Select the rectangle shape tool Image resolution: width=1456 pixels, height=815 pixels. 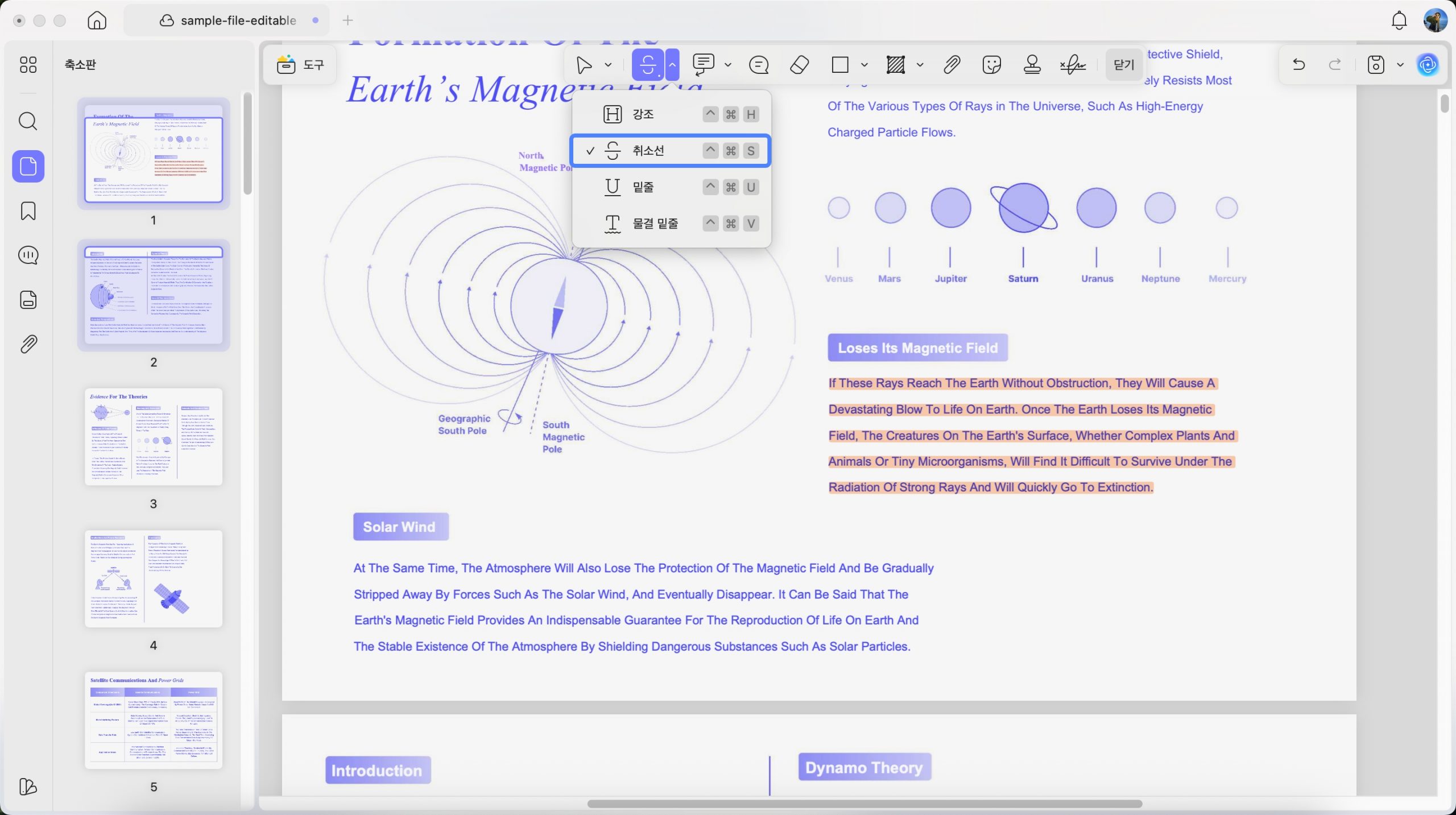pyautogui.click(x=840, y=65)
